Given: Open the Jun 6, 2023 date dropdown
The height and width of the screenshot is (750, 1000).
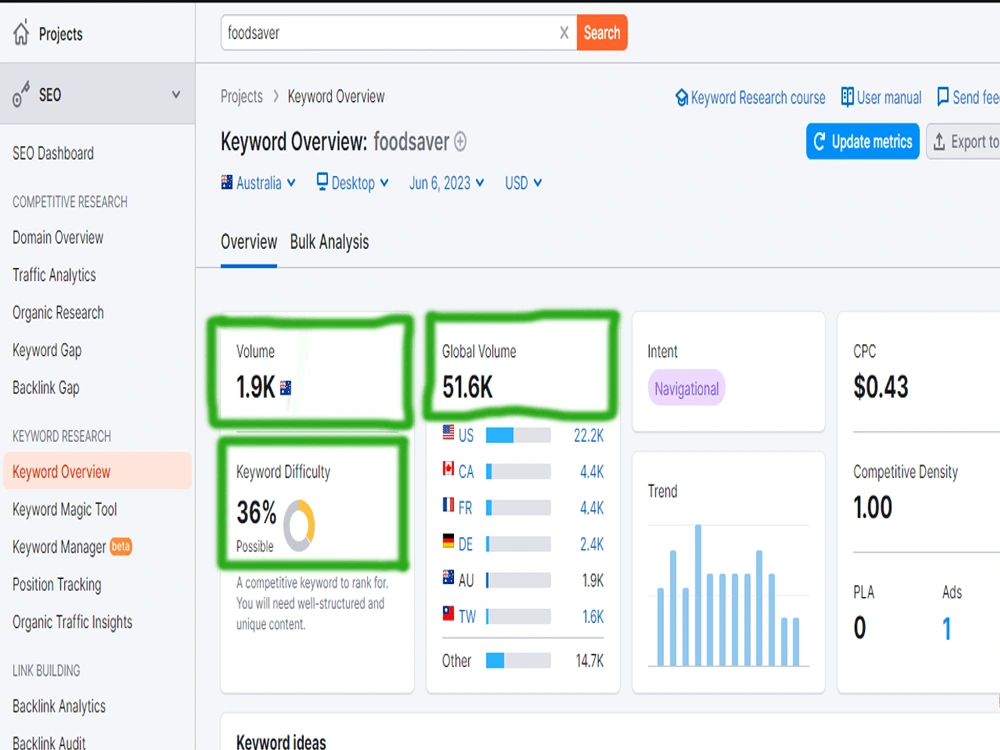Looking at the screenshot, I should 446,183.
